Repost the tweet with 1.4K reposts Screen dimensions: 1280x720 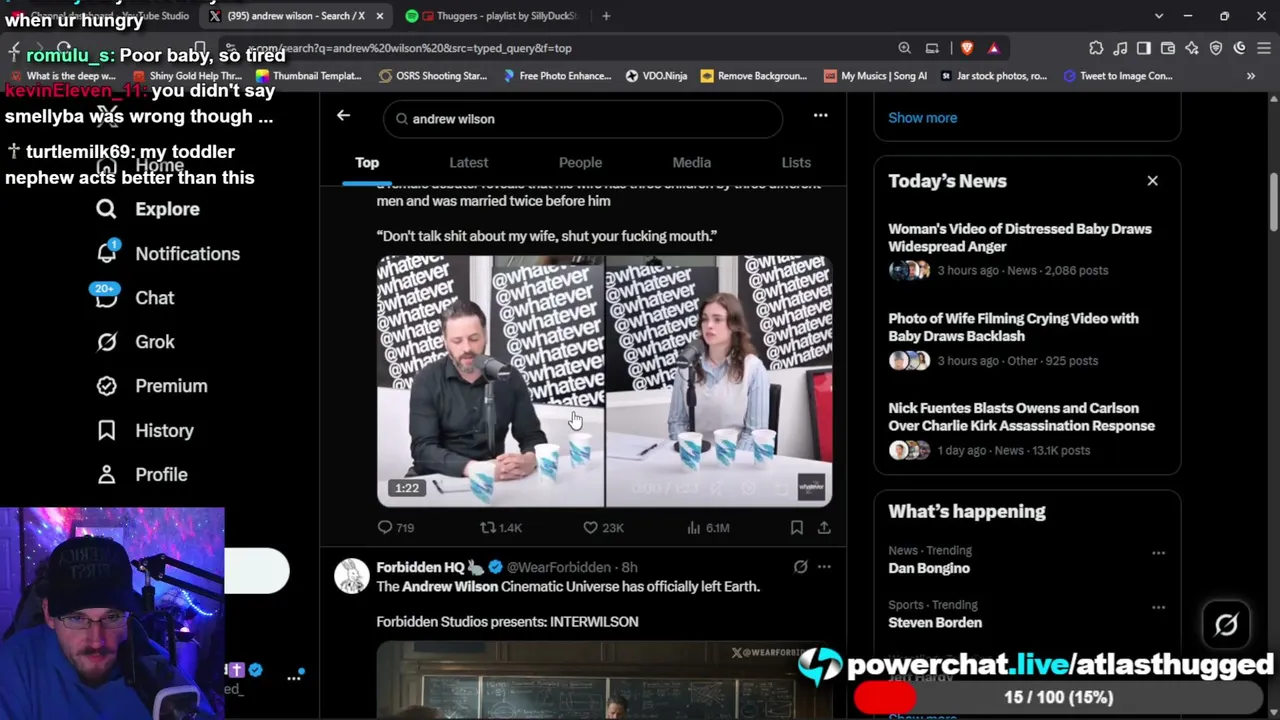(x=501, y=527)
